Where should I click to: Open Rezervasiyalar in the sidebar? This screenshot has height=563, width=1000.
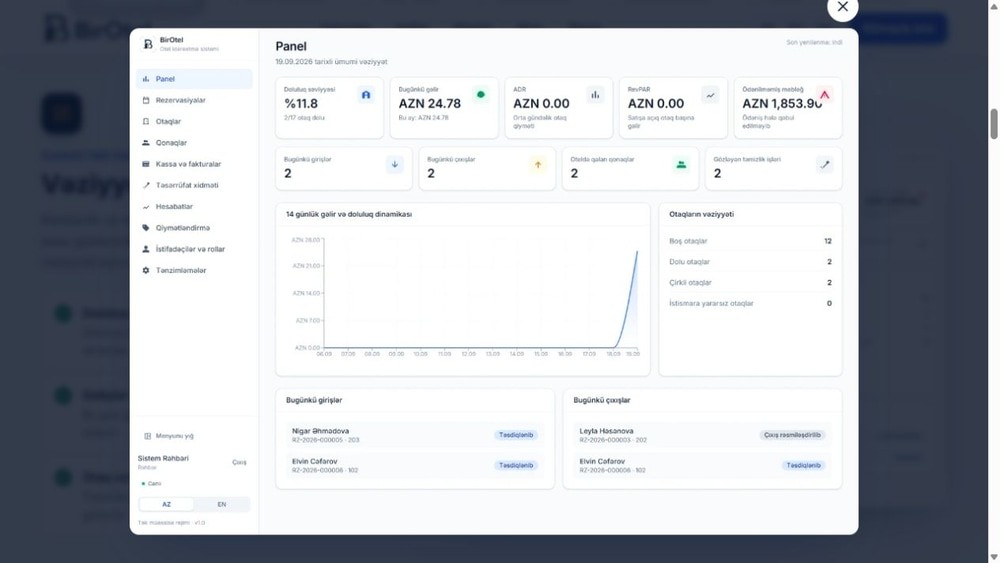pos(194,100)
